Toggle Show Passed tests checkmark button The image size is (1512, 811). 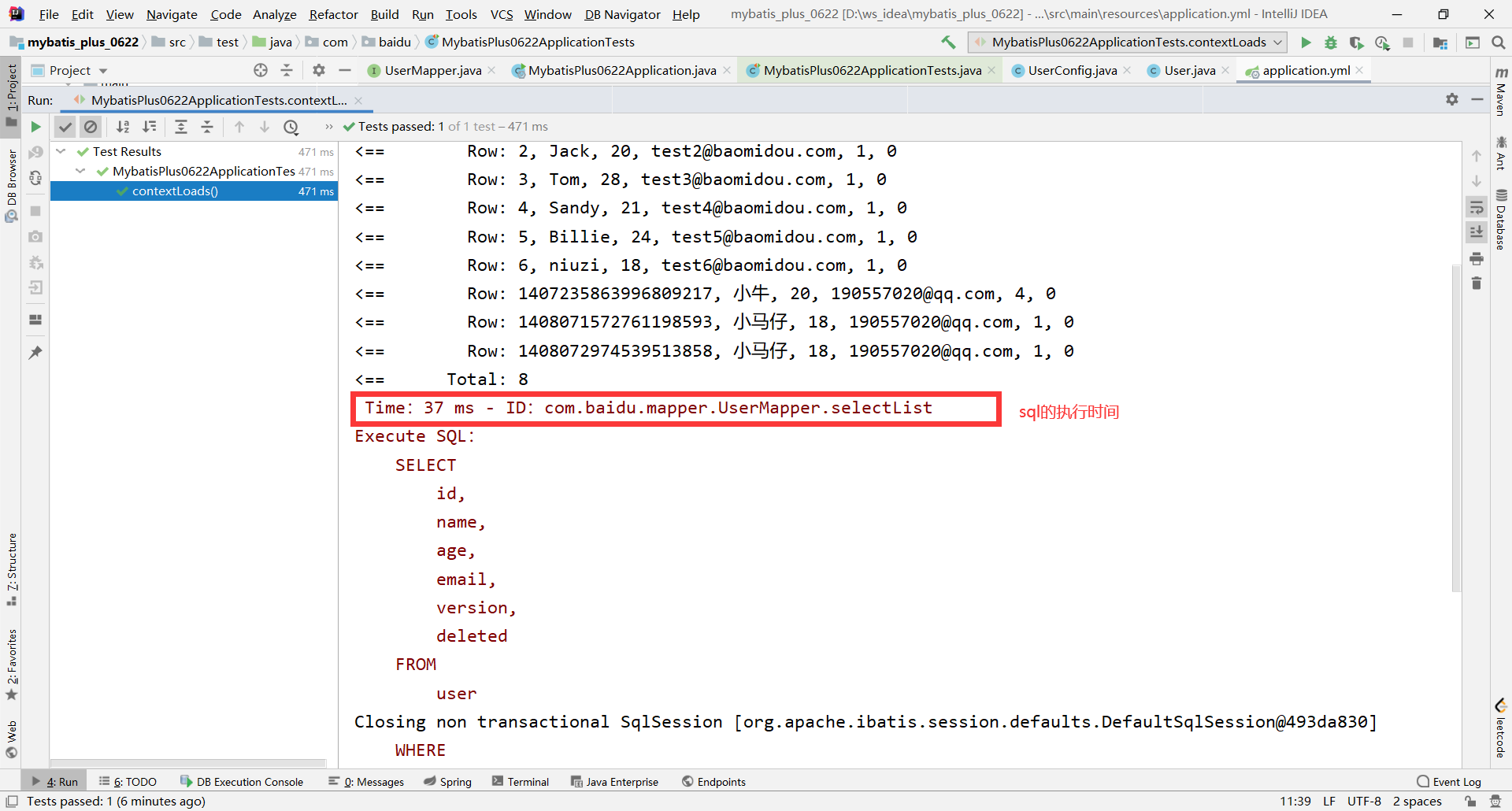tap(65, 127)
